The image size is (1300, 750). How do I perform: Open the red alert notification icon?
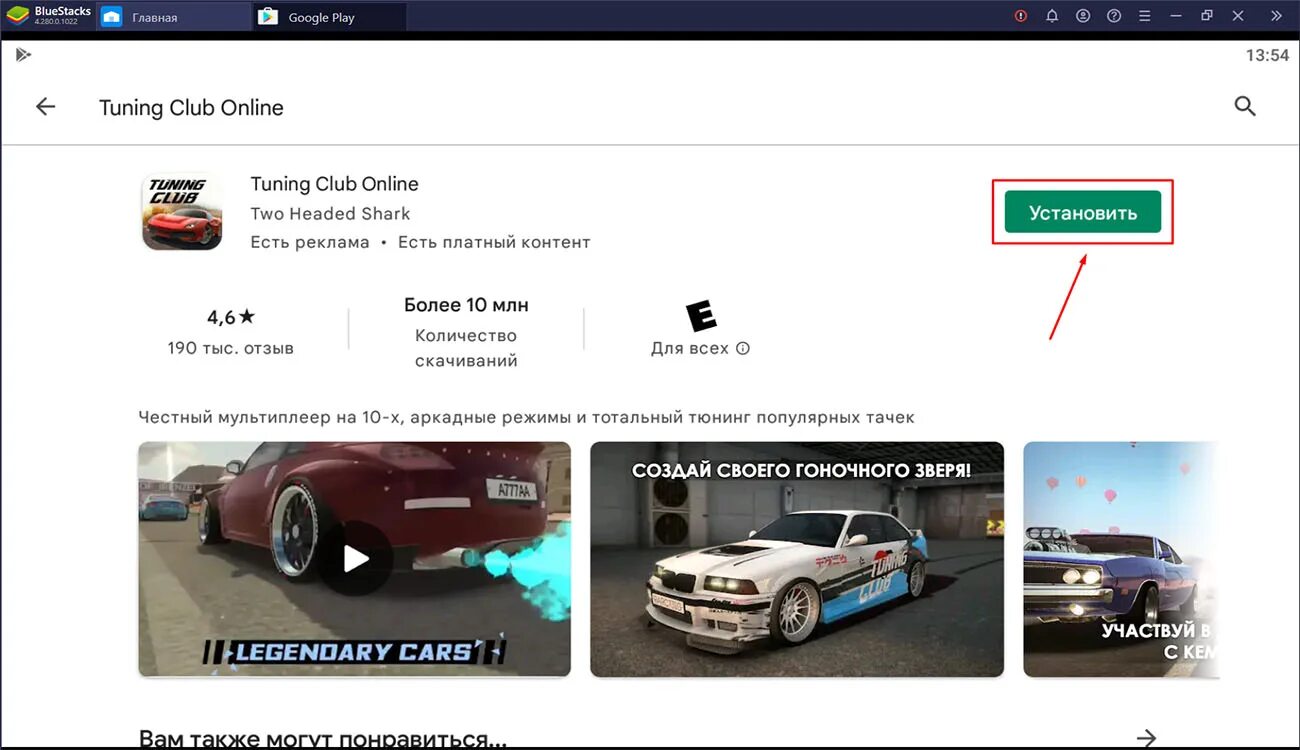tap(1021, 16)
